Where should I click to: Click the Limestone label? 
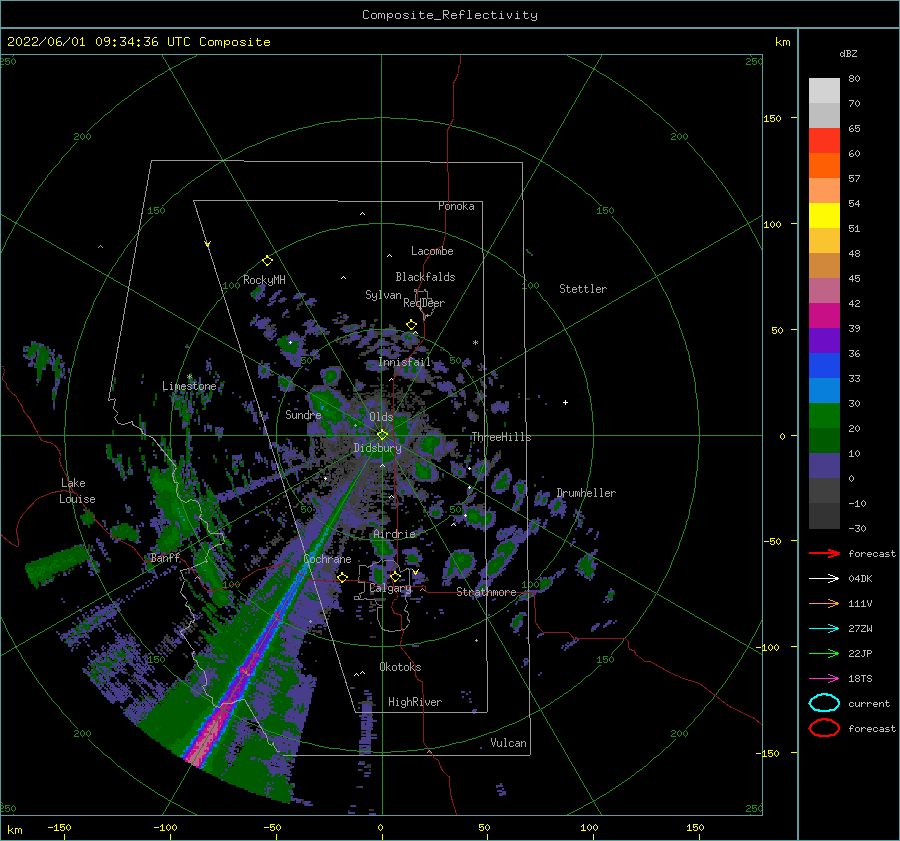[189, 386]
